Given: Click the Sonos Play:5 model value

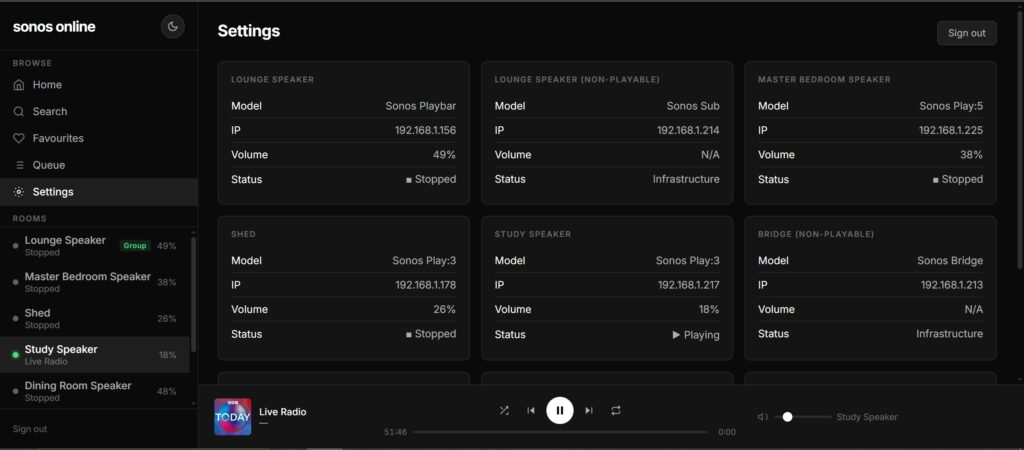Looking at the screenshot, I should point(951,106).
